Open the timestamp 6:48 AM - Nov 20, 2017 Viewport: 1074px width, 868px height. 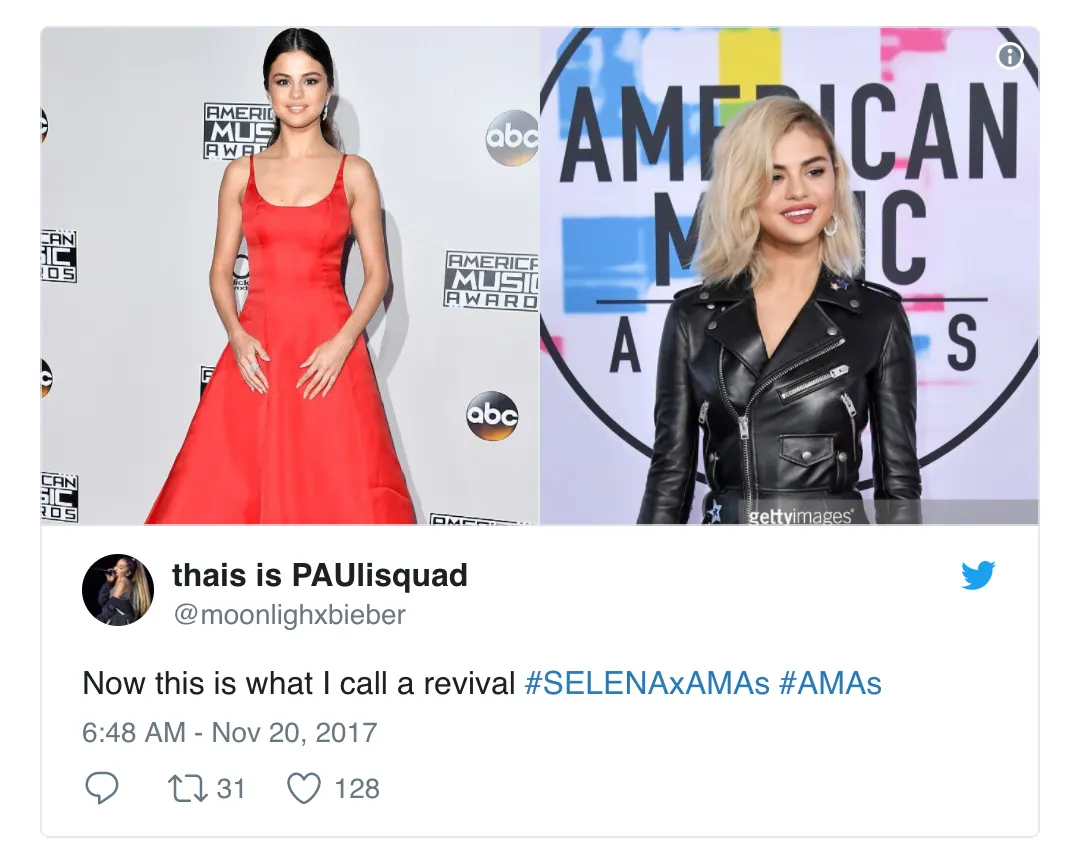tap(229, 732)
